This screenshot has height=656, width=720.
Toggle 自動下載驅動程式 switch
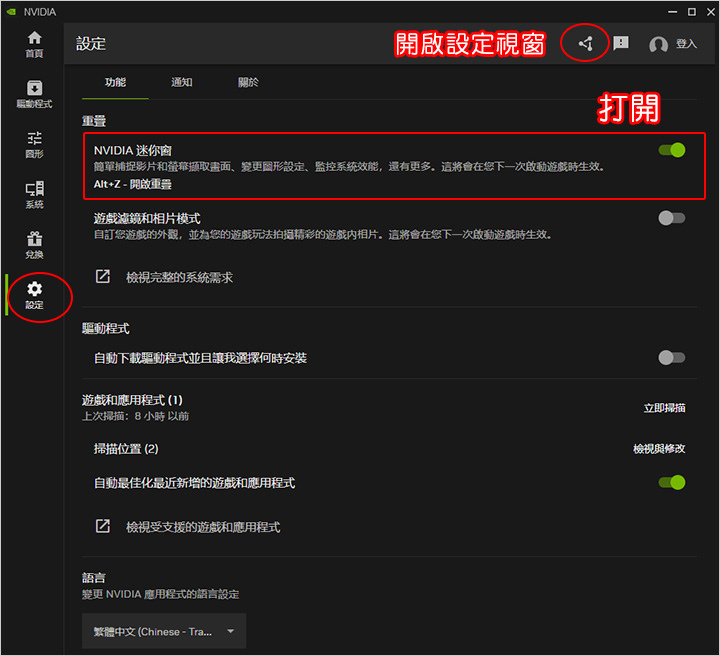point(672,358)
